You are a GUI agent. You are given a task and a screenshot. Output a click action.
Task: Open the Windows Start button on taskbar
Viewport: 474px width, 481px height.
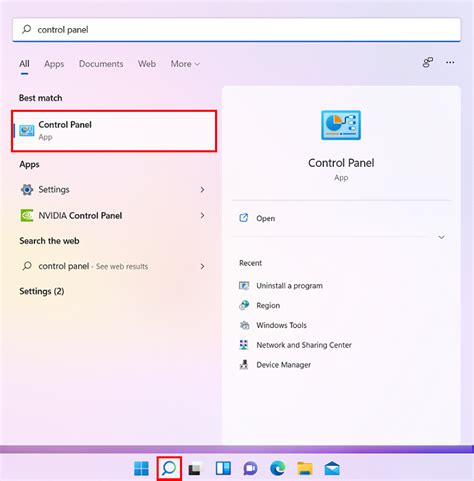tap(141, 469)
